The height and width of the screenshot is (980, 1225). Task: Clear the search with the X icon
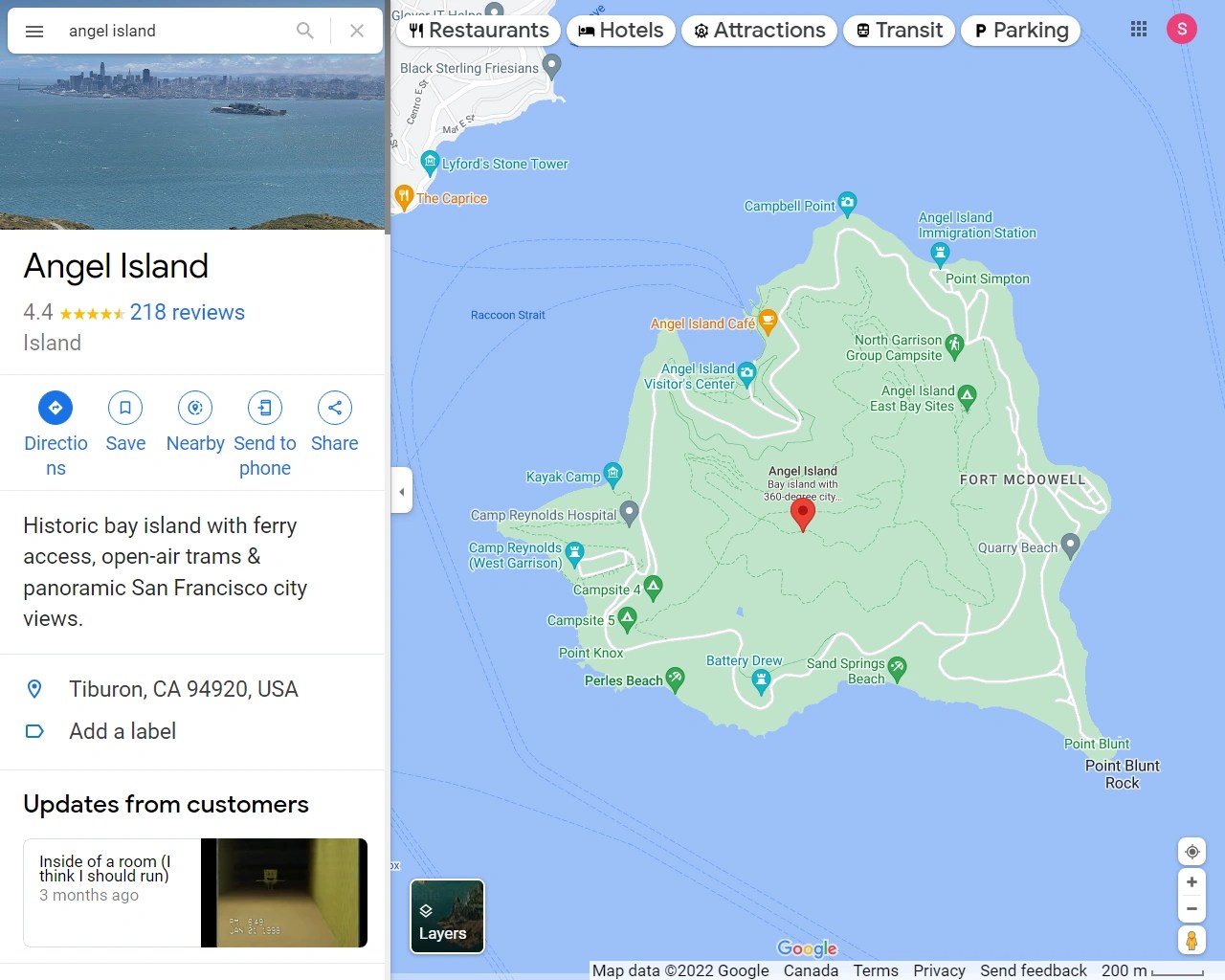tap(357, 31)
